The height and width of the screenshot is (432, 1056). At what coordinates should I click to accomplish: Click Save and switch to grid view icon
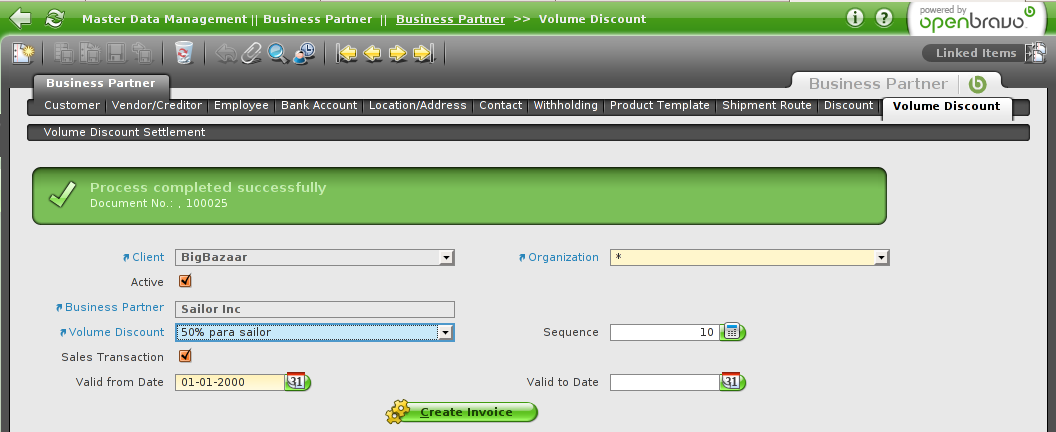point(64,53)
